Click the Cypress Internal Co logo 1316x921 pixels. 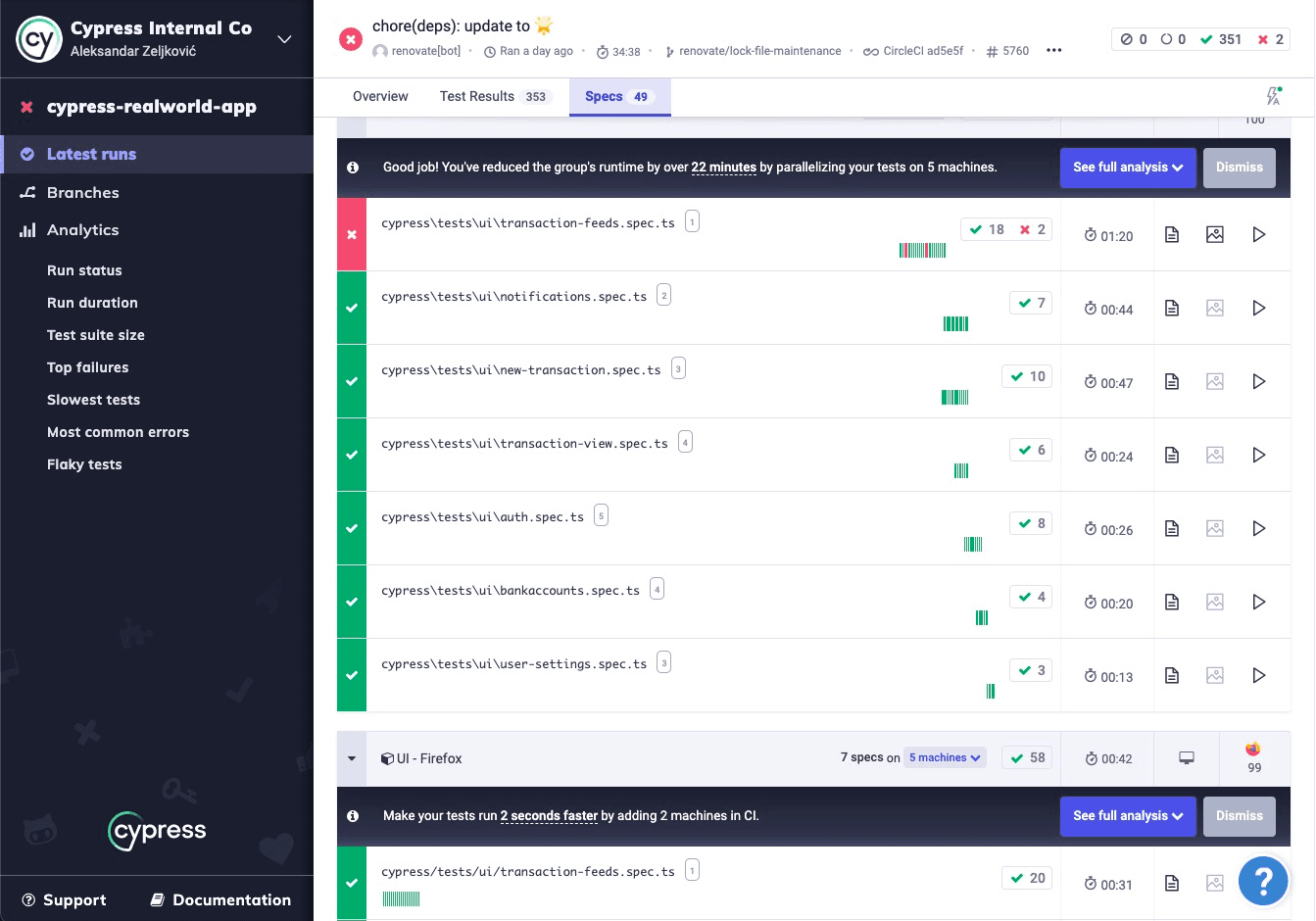(x=39, y=39)
